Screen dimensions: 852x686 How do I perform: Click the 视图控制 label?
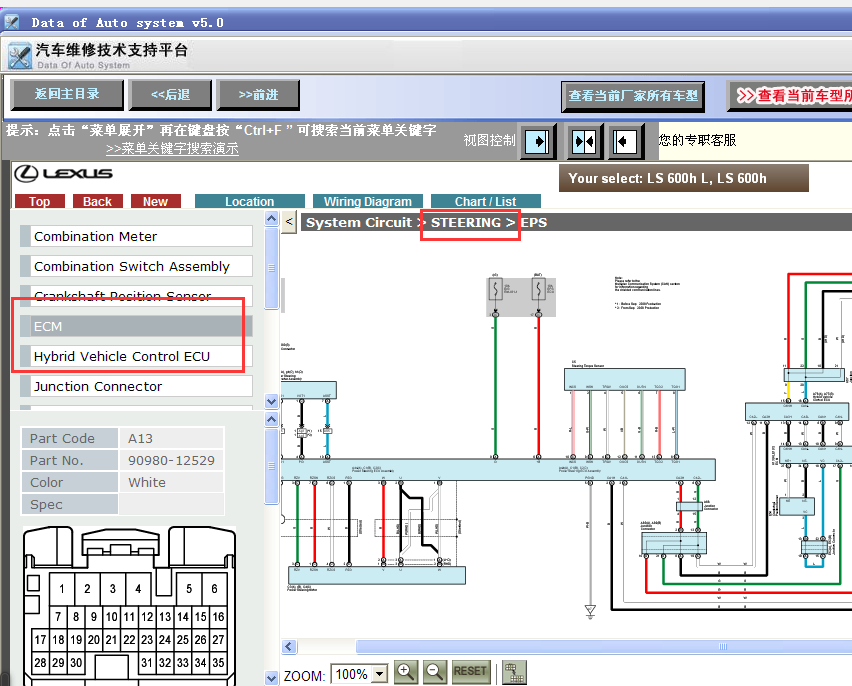[x=490, y=140]
